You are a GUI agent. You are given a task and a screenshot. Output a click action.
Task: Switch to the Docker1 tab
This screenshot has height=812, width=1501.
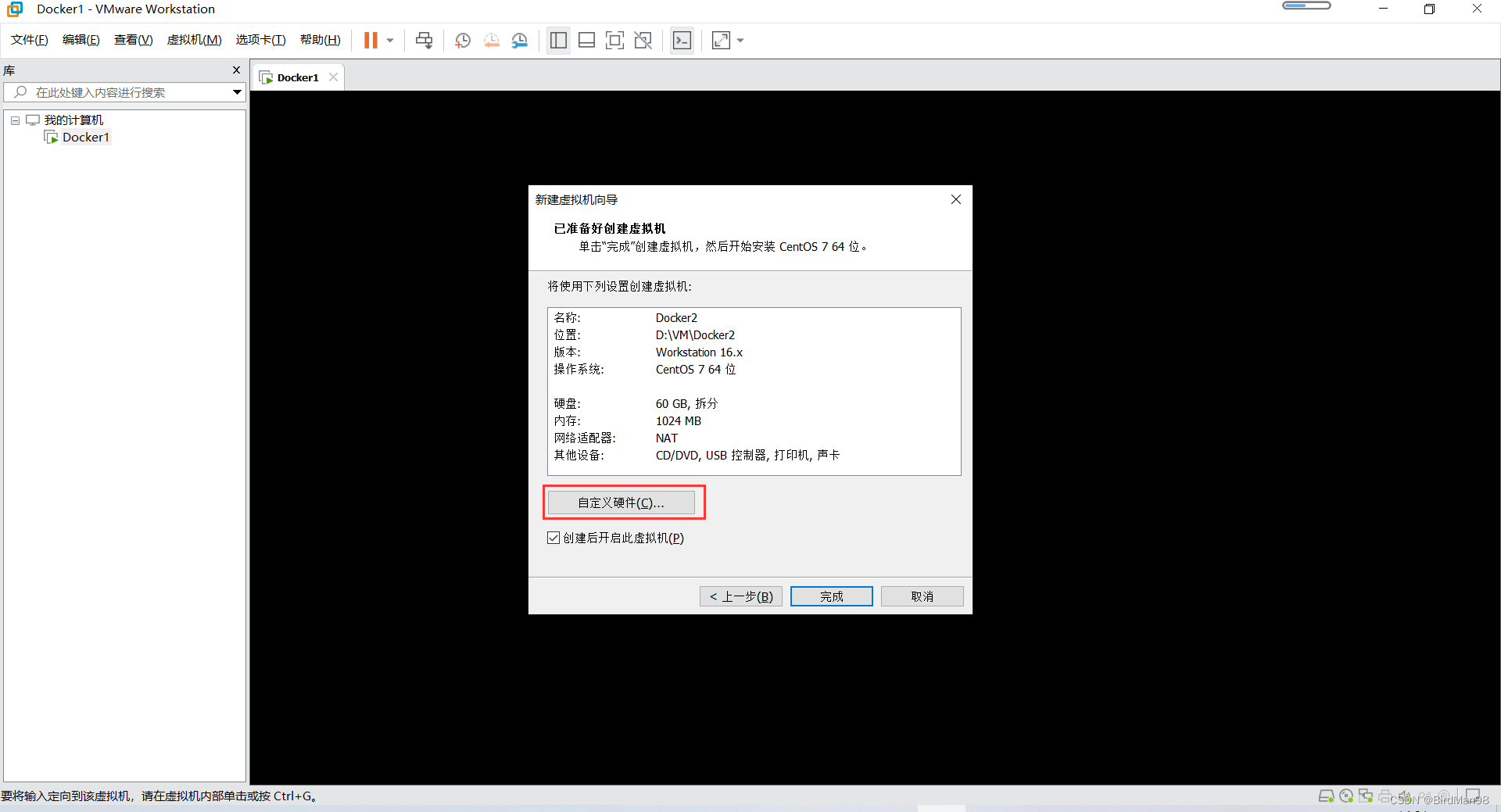[298, 77]
